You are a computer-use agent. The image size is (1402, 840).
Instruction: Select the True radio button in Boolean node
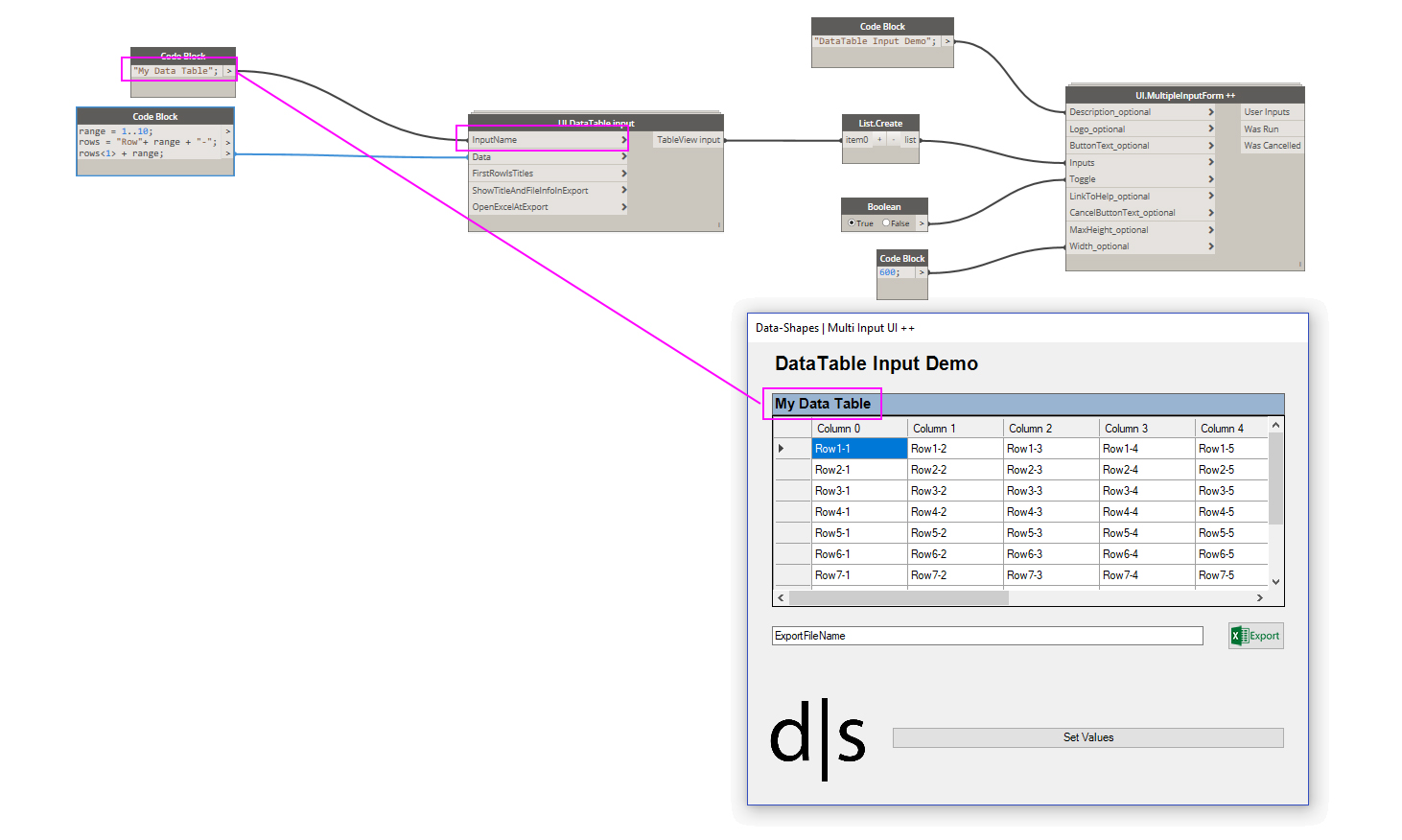coord(852,223)
